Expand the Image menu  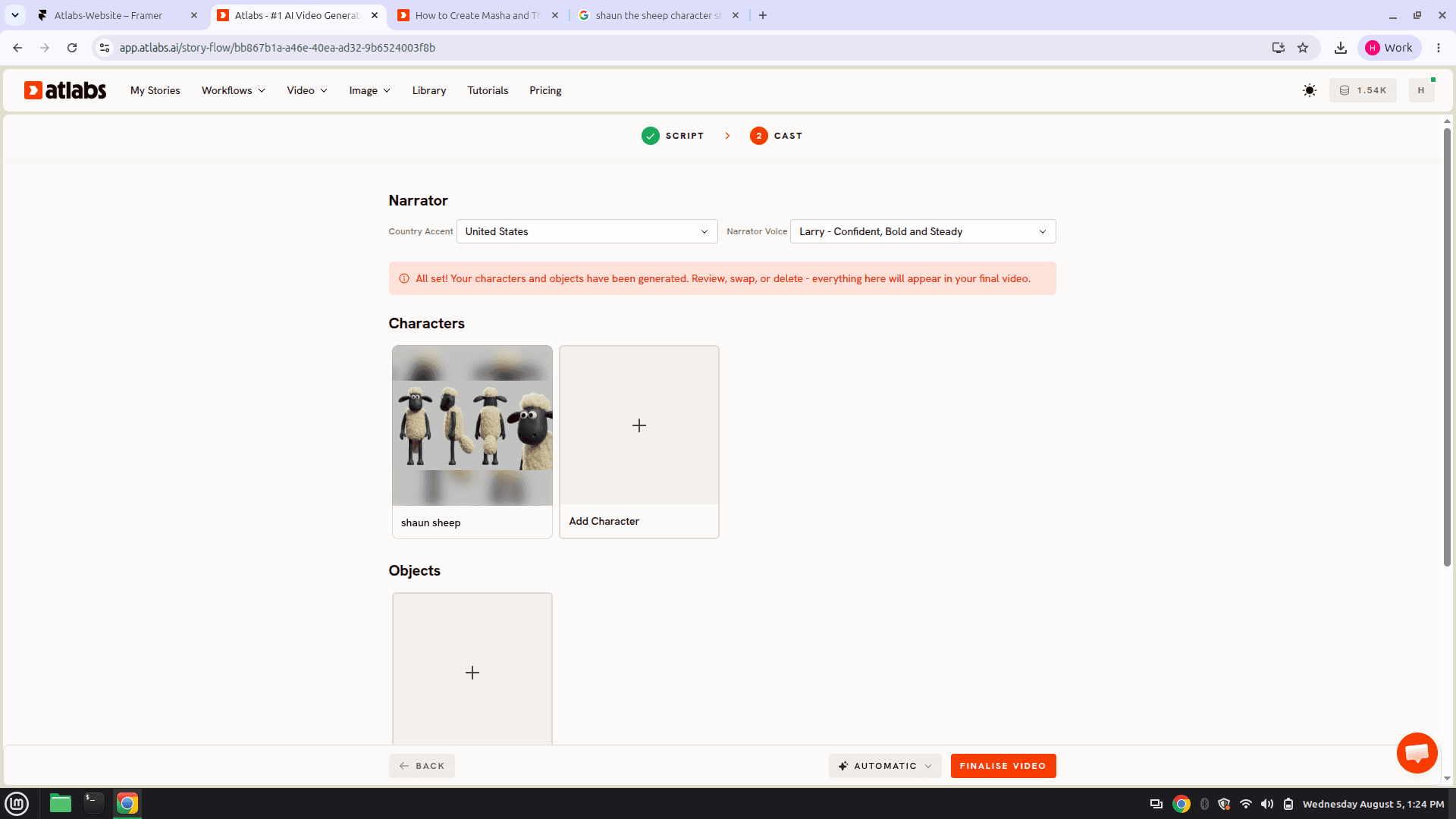370,90
